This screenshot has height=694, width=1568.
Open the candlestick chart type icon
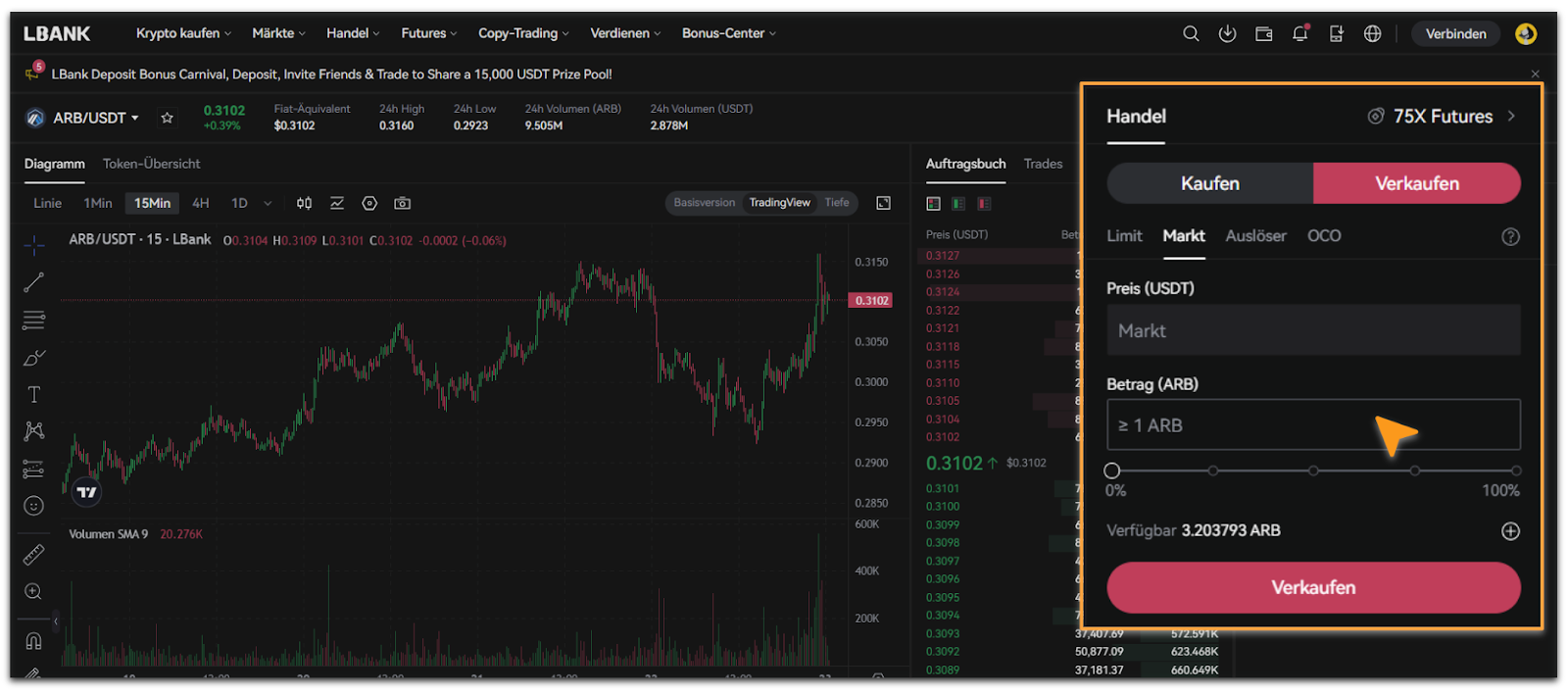[305, 203]
